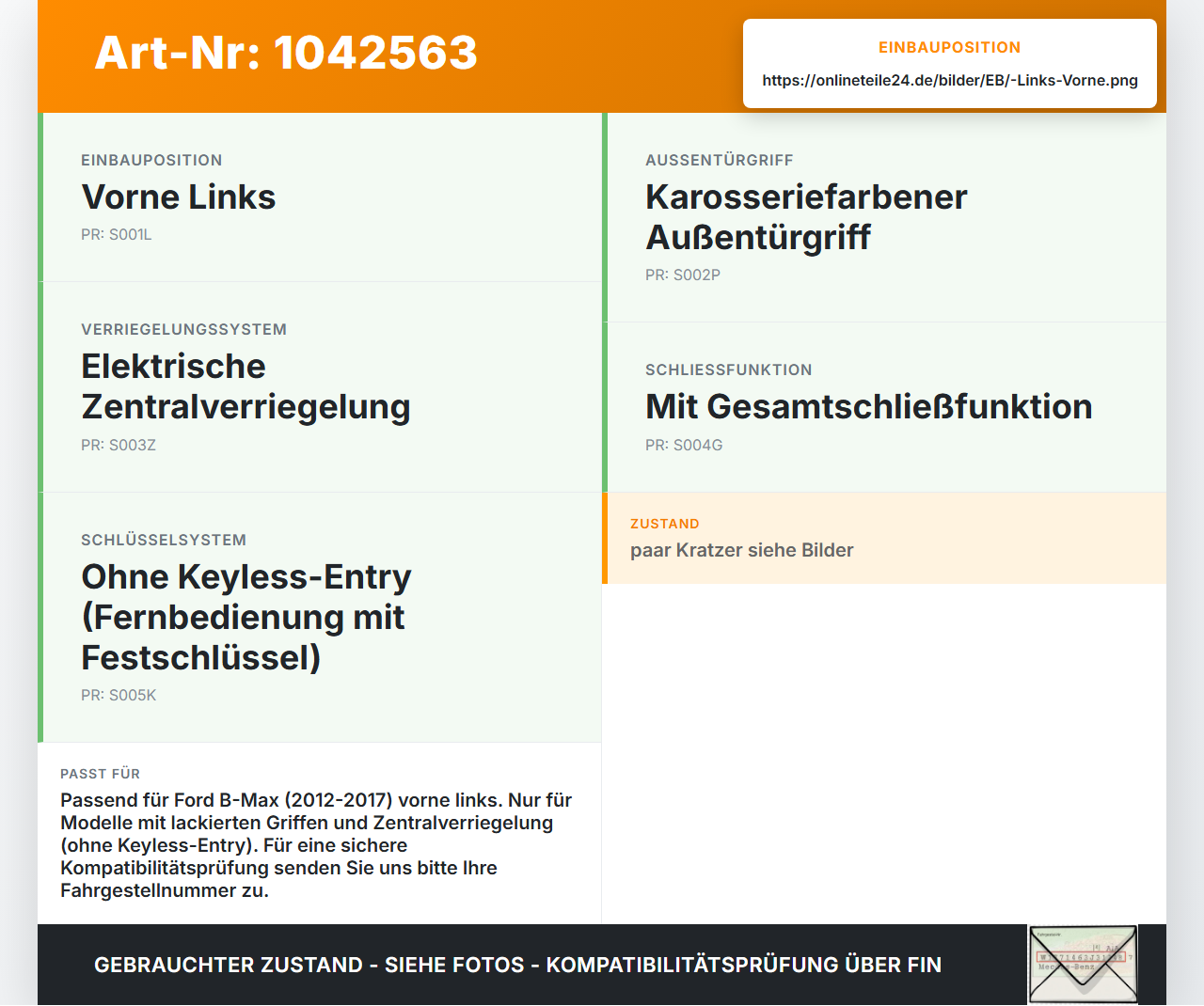This screenshot has height=1006, width=1204.
Task: Select 'Elektrische Zentralverriegelung' value
Action: tap(246, 386)
